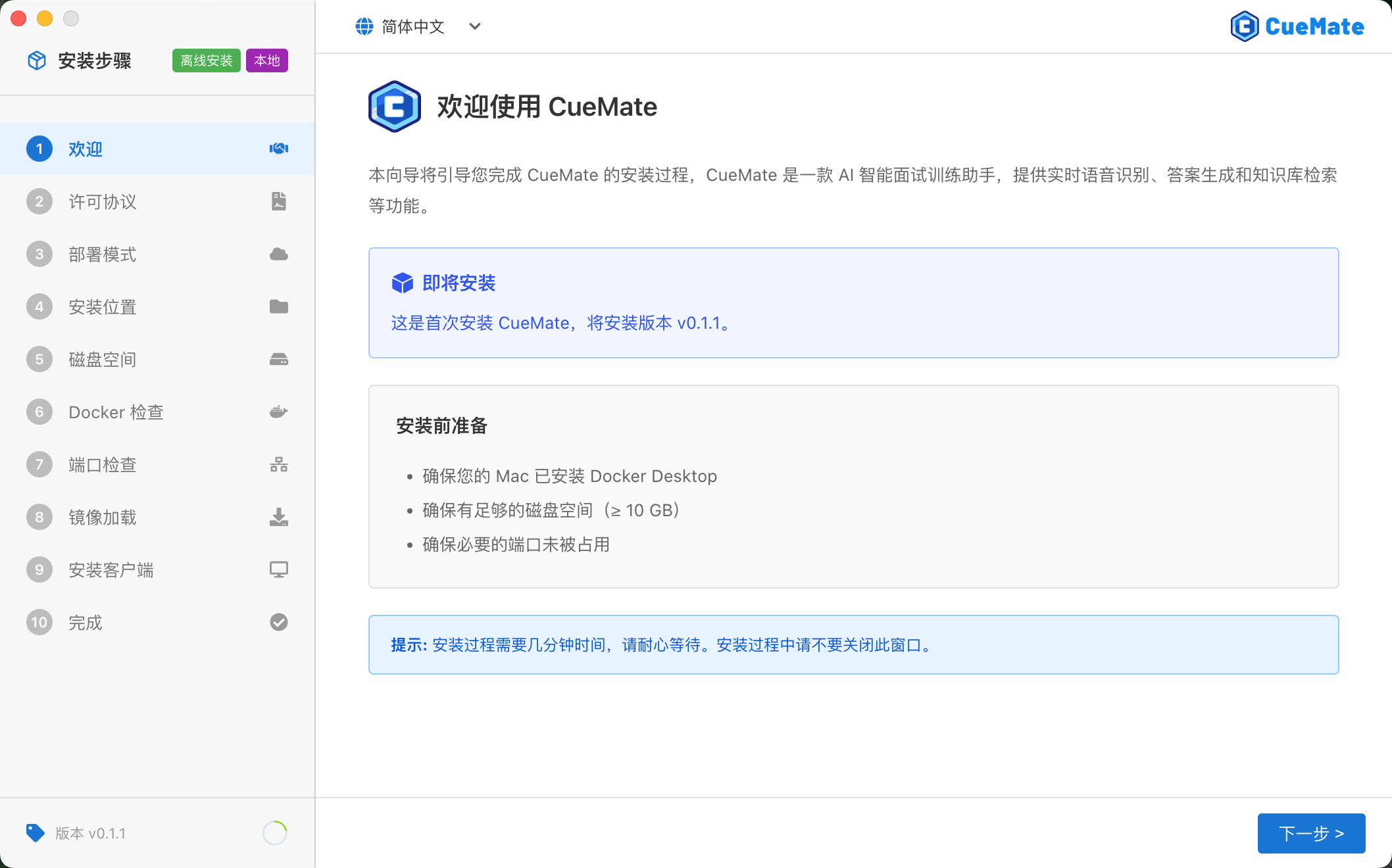This screenshot has width=1392, height=868.
Task: Click the checkmark icon beside 完成
Action: coord(278,622)
